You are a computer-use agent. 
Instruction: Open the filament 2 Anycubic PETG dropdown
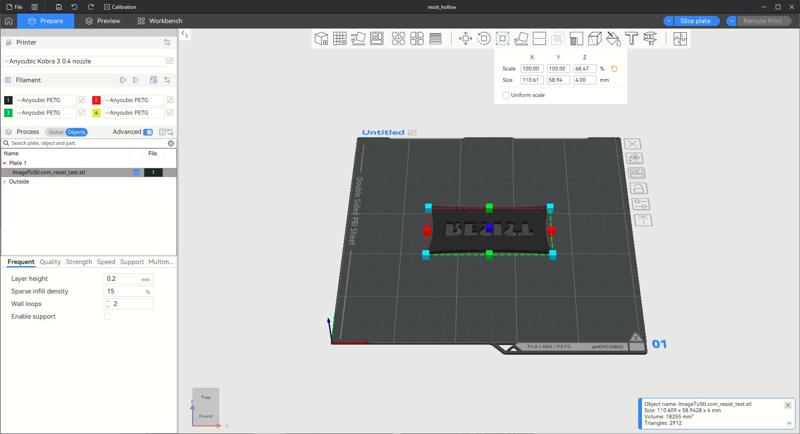click(132, 100)
